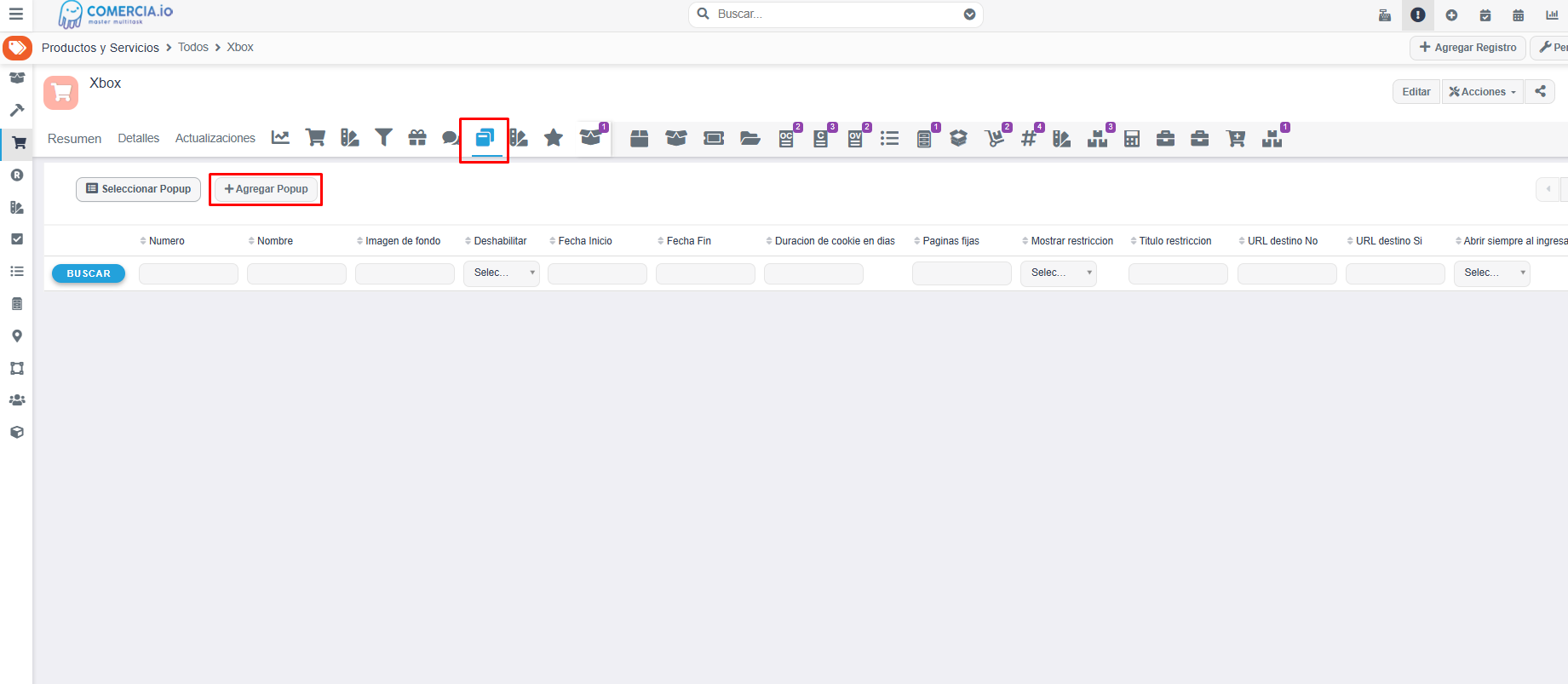Open the star favorites tab icon
The width and height of the screenshot is (1568, 684).
click(x=554, y=138)
